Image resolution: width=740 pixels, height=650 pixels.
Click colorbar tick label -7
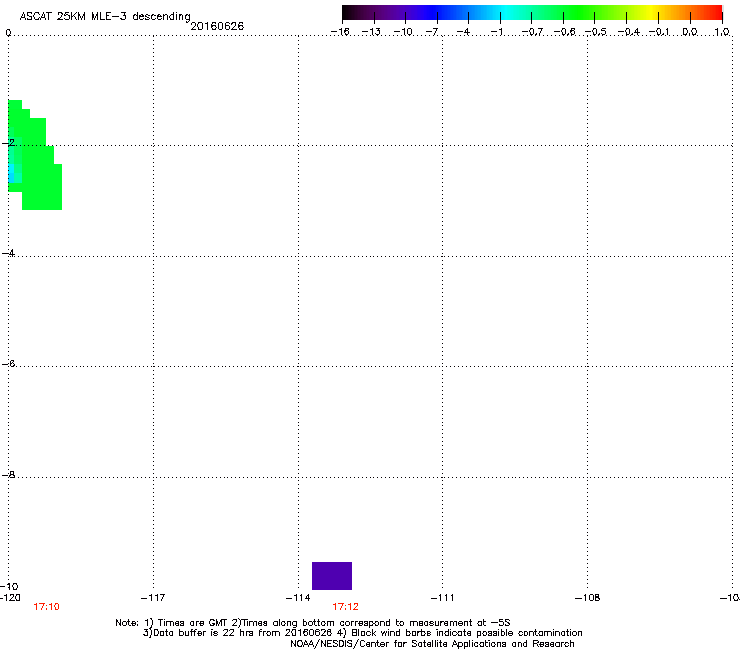click(433, 32)
